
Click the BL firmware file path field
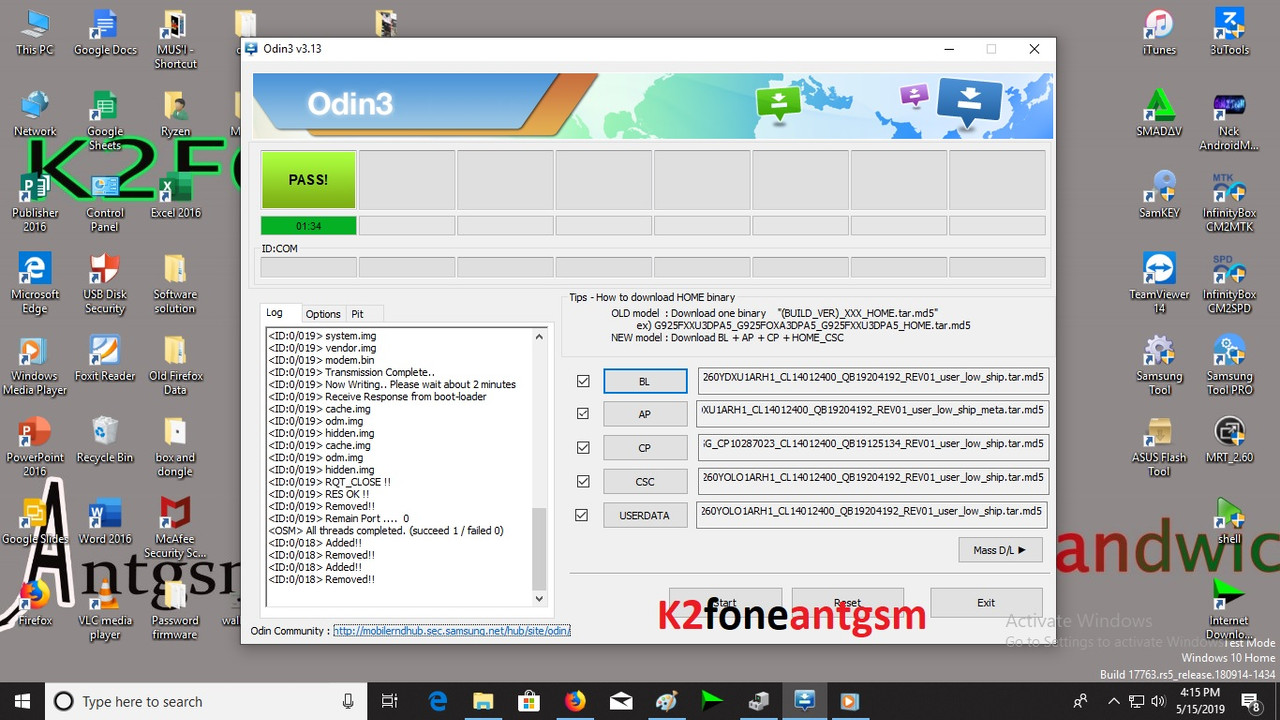[873, 381]
